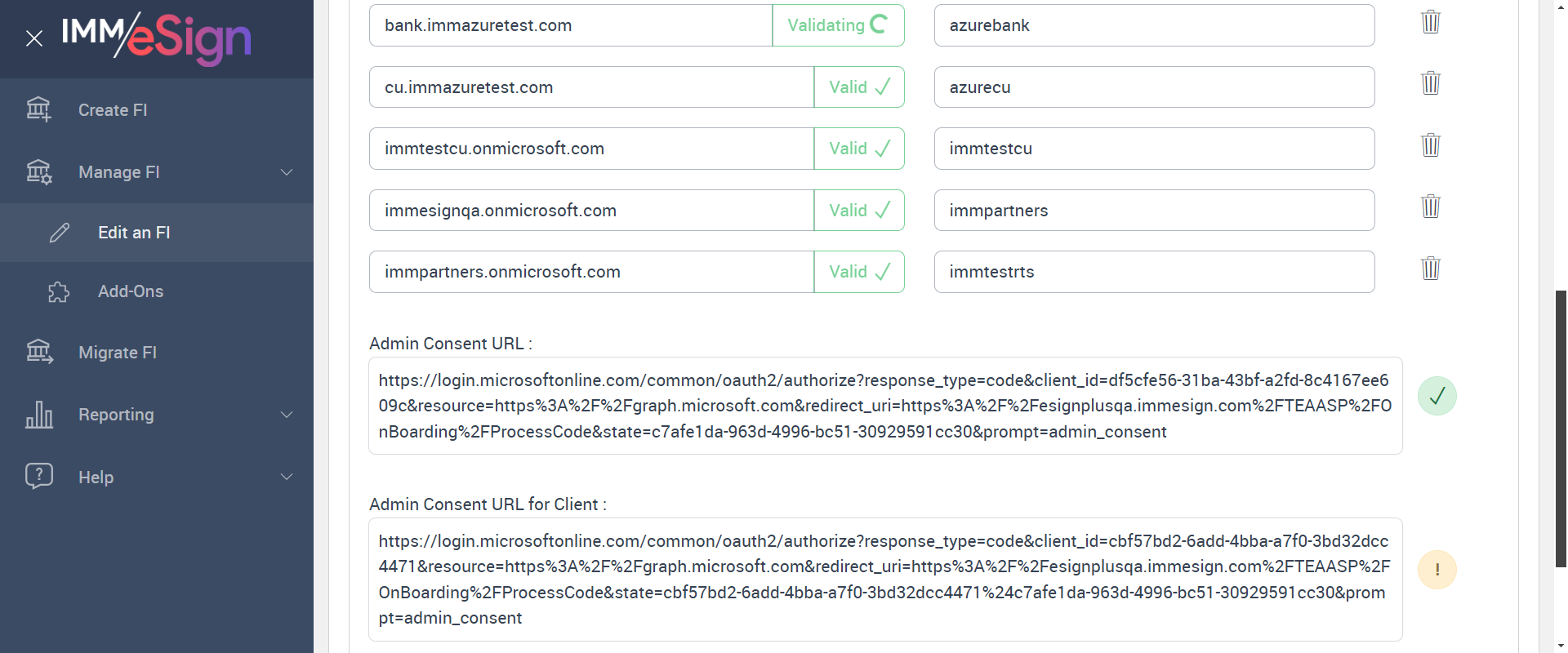Viewport: 1568px width, 653px height.
Task: Trash the immpartners.onmicrosoft.com domain row
Action: [1430, 269]
